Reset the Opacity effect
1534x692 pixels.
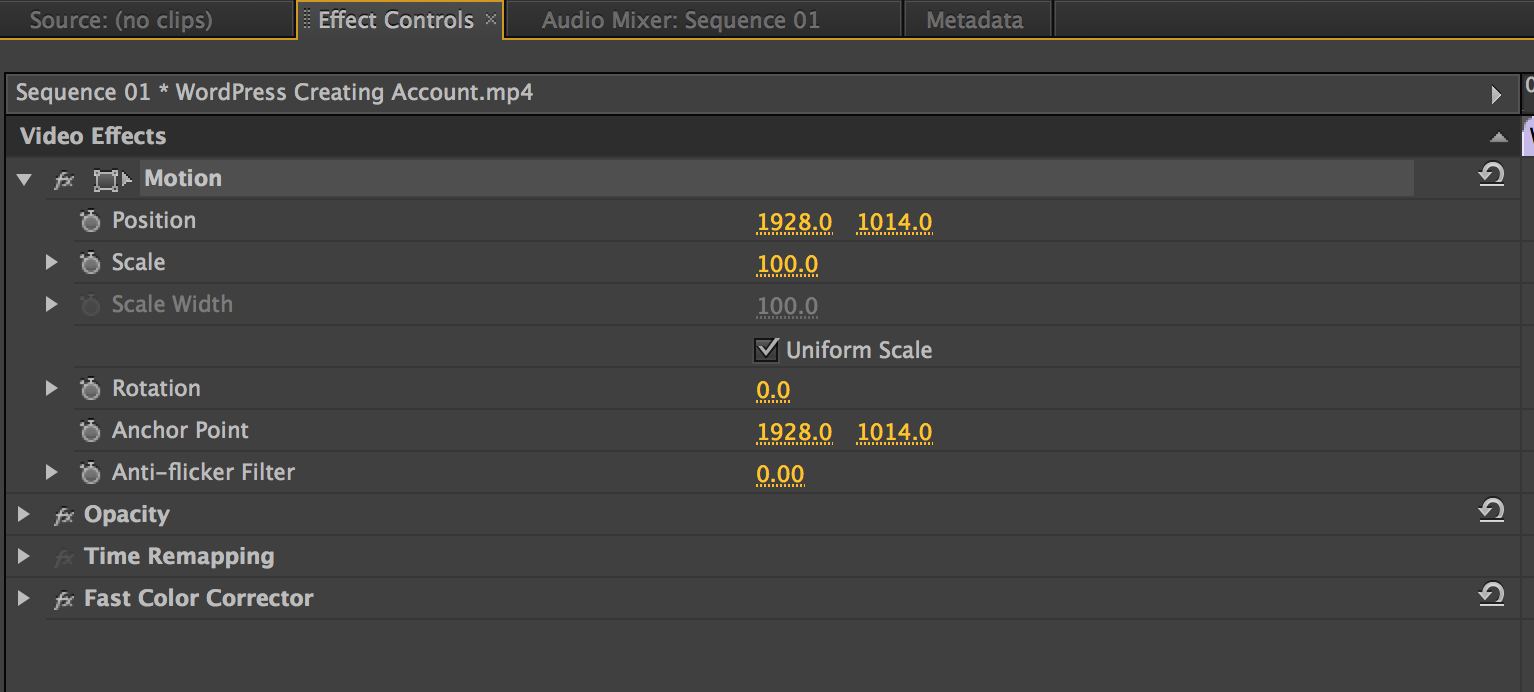1491,511
